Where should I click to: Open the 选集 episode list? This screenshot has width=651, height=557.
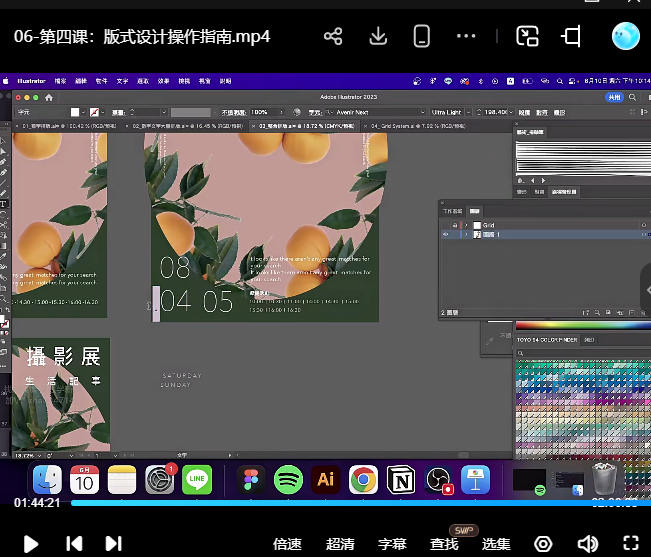point(496,544)
